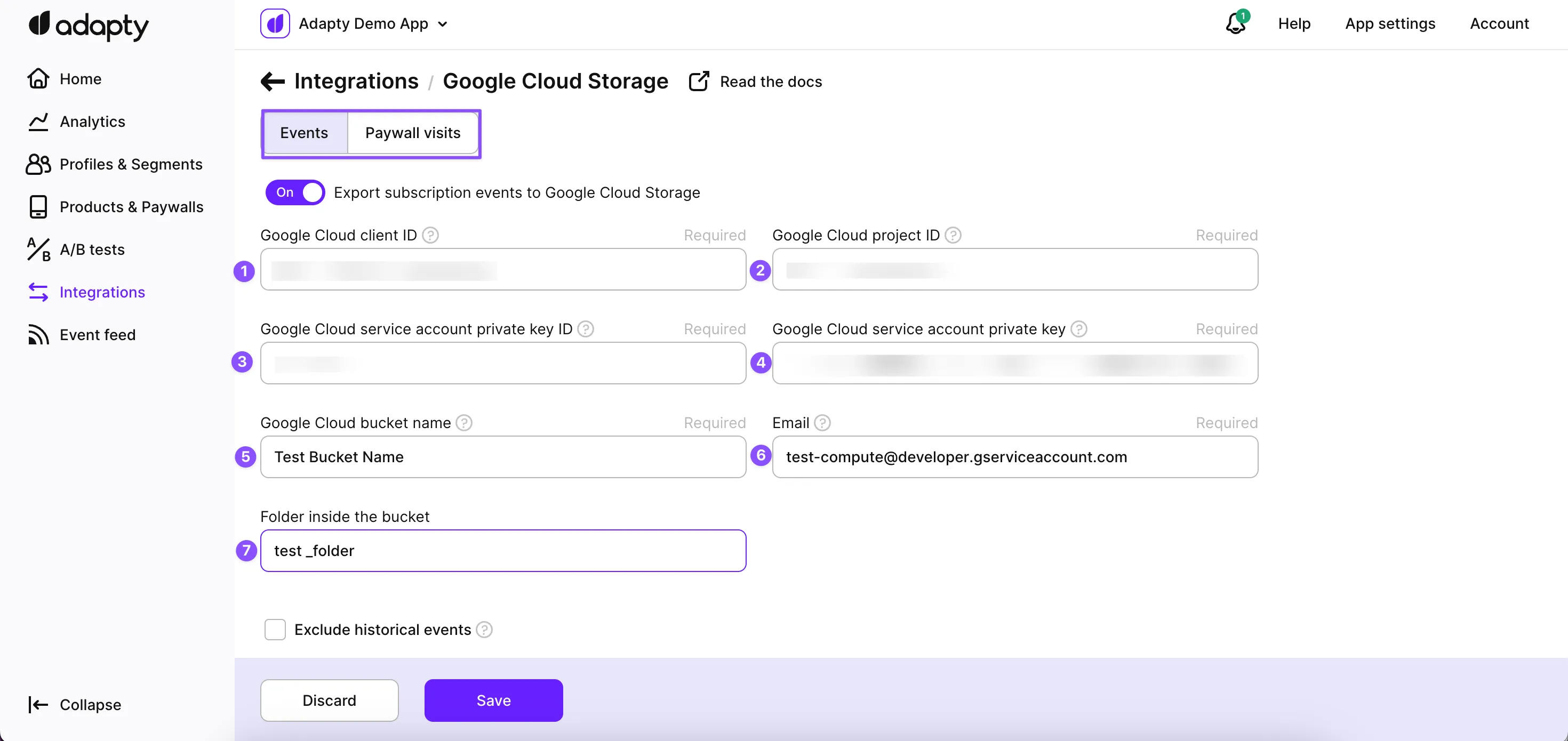Click the Event feed RSS icon
Viewport: 1568px width, 741px height.
[x=38, y=335]
